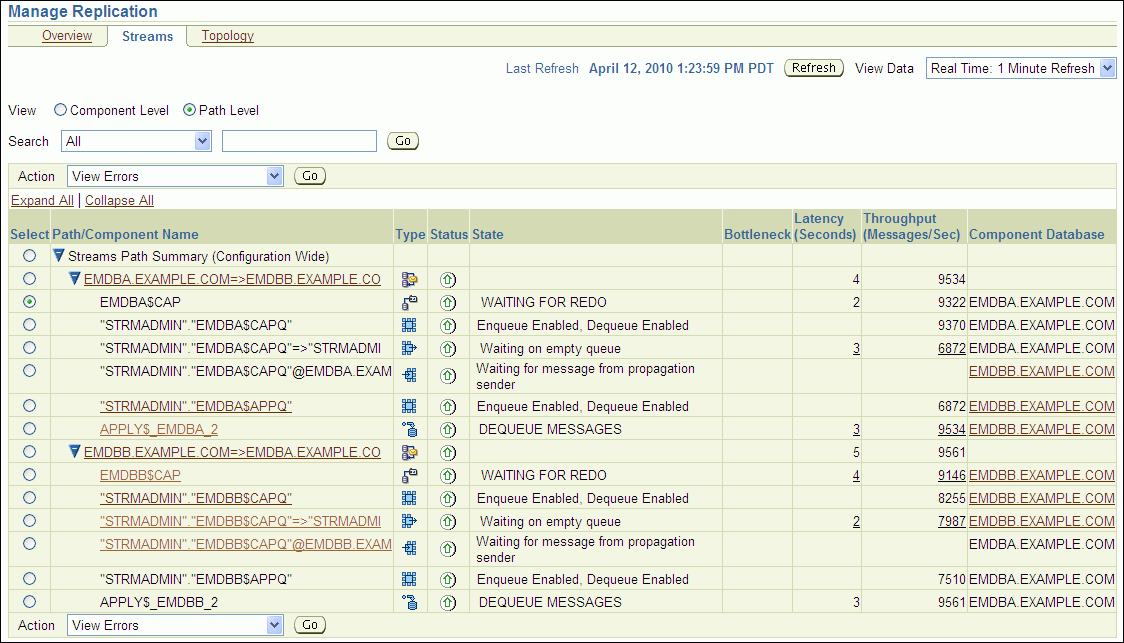1124x643 pixels.
Task: Click into the search text field
Action: pyautogui.click(x=299, y=141)
